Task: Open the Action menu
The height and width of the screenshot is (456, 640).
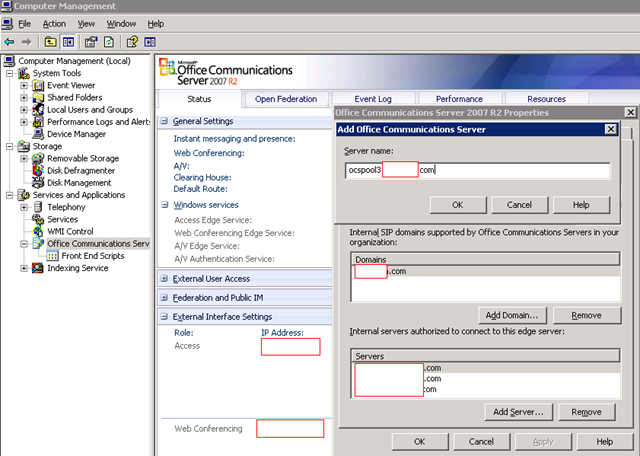Action: (x=54, y=23)
